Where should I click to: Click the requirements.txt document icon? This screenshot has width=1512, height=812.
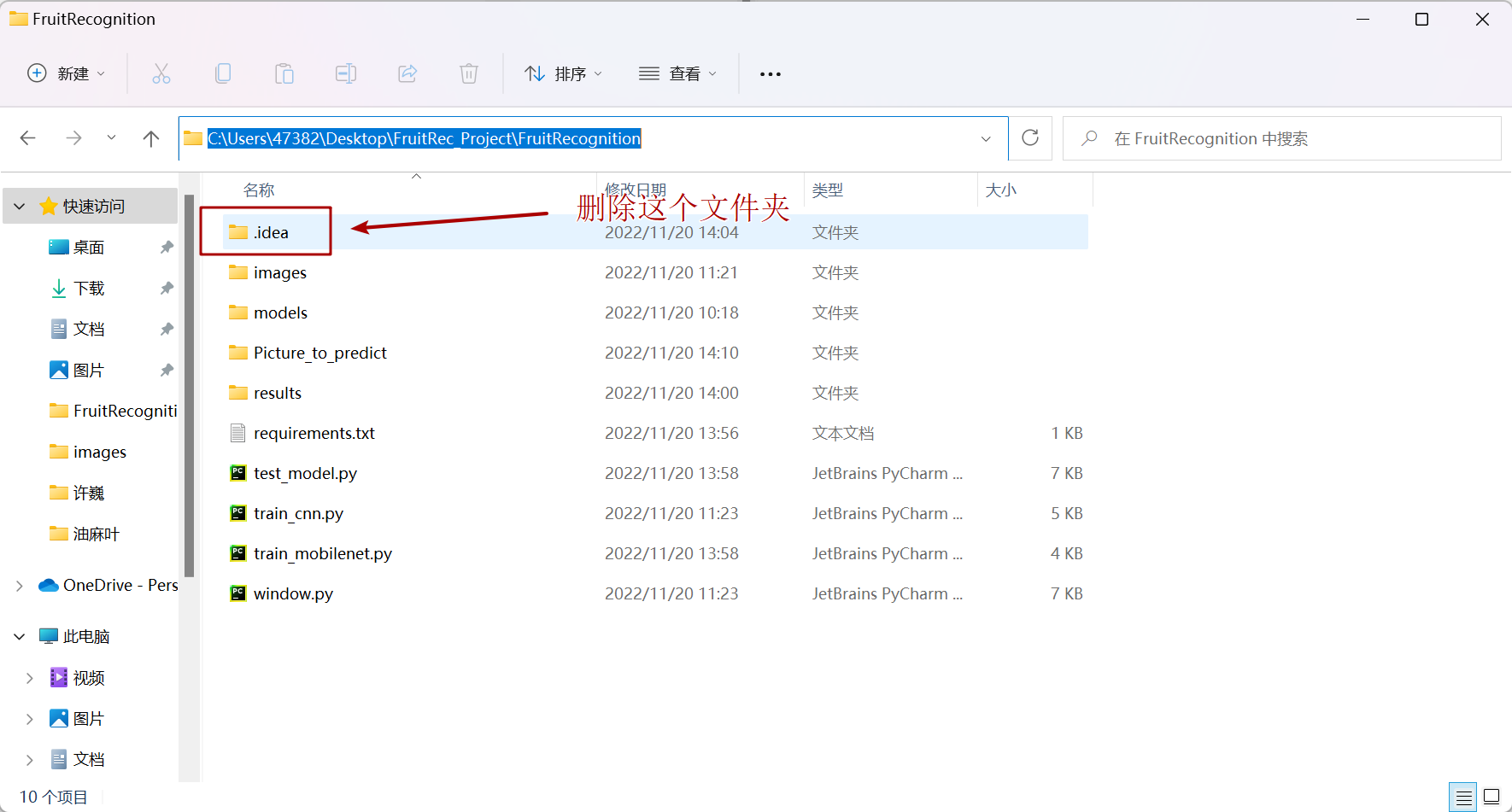click(x=238, y=433)
